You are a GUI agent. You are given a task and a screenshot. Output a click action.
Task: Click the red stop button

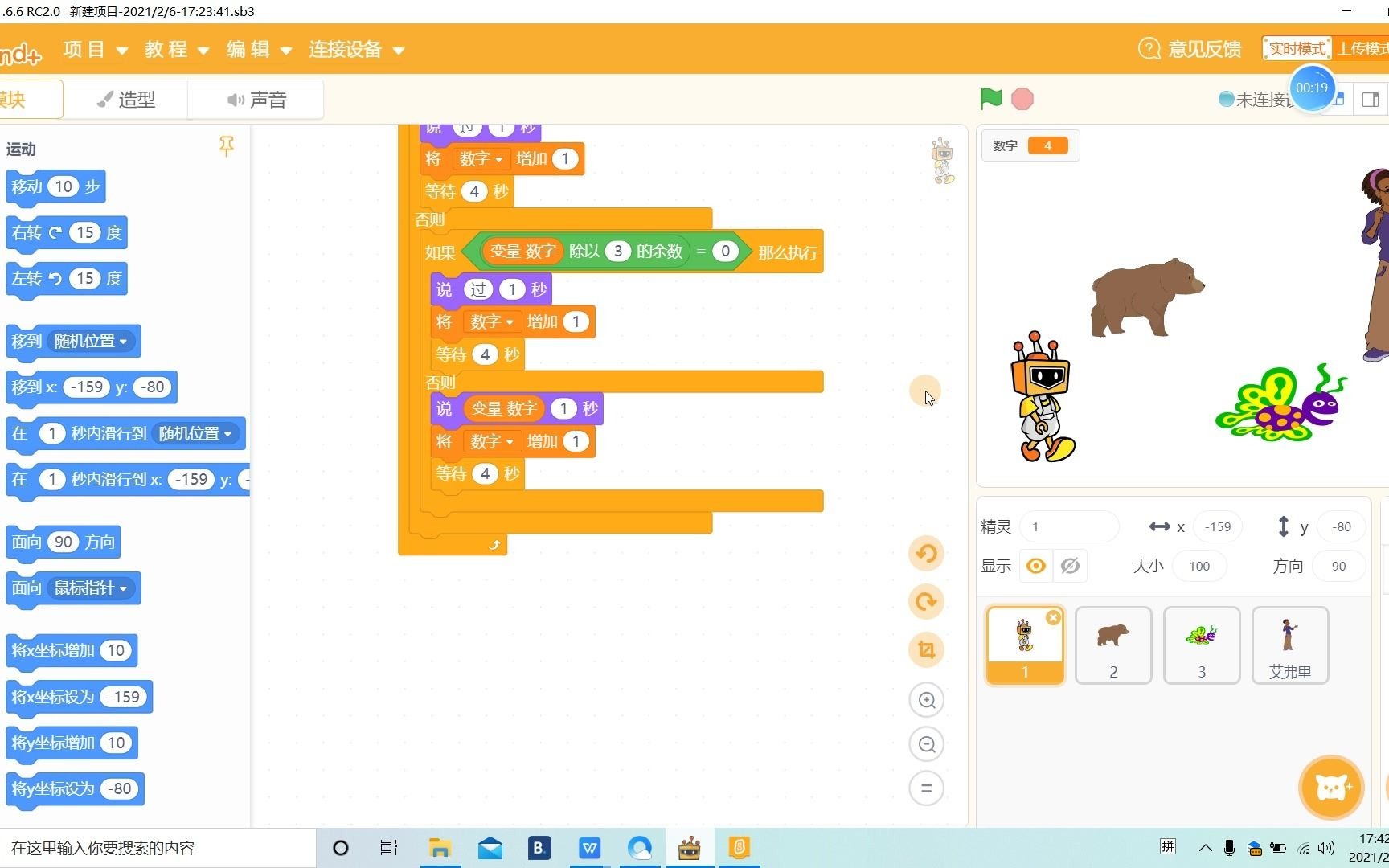(x=1022, y=98)
